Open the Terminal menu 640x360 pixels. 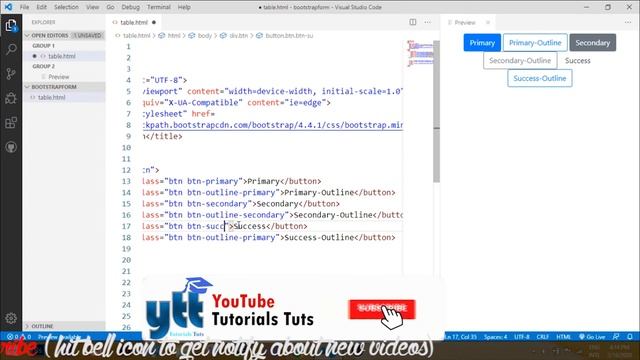point(159,7)
